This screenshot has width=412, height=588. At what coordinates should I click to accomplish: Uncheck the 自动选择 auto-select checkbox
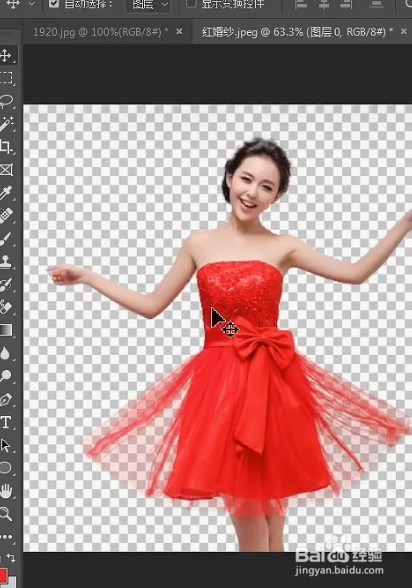(54, 4)
